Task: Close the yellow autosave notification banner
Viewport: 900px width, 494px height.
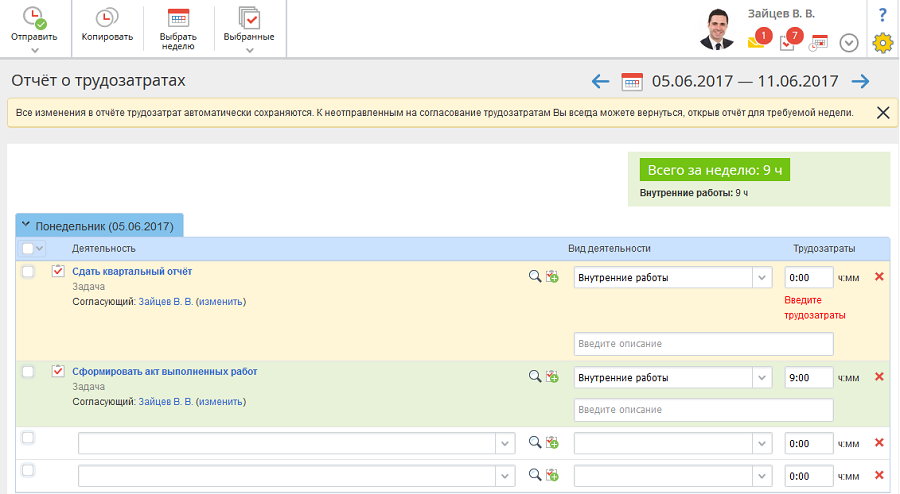Action: tap(883, 113)
